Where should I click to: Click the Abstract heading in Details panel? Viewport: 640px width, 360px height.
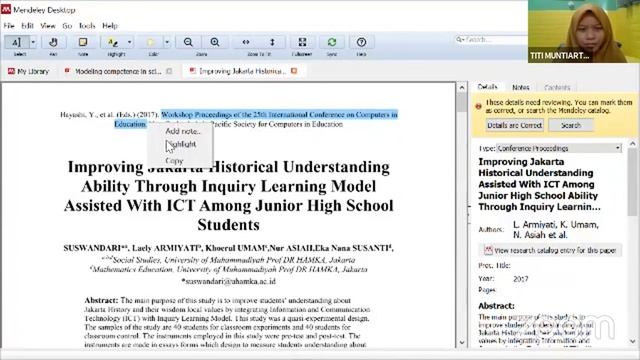496,306
